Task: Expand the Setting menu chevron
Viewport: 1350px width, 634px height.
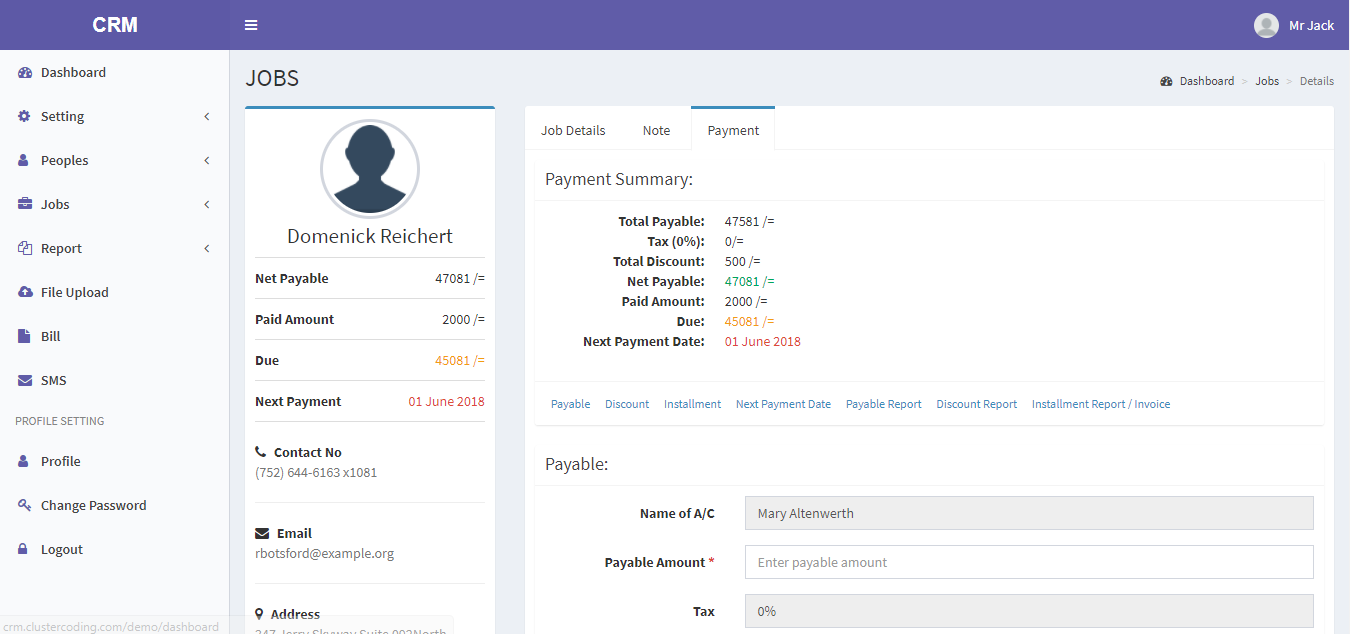Action: click(207, 117)
